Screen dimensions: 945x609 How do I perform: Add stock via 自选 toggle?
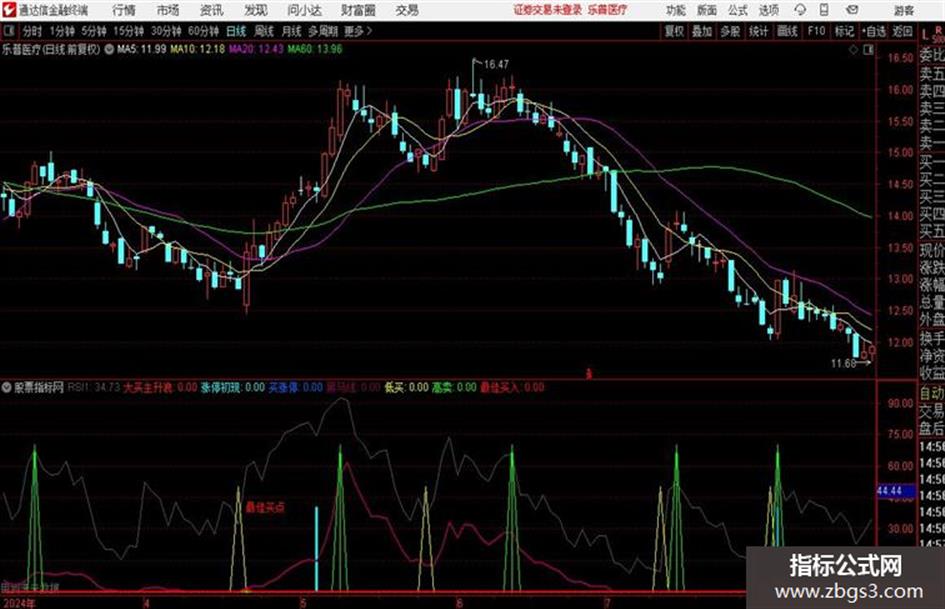tap(874, 31)
